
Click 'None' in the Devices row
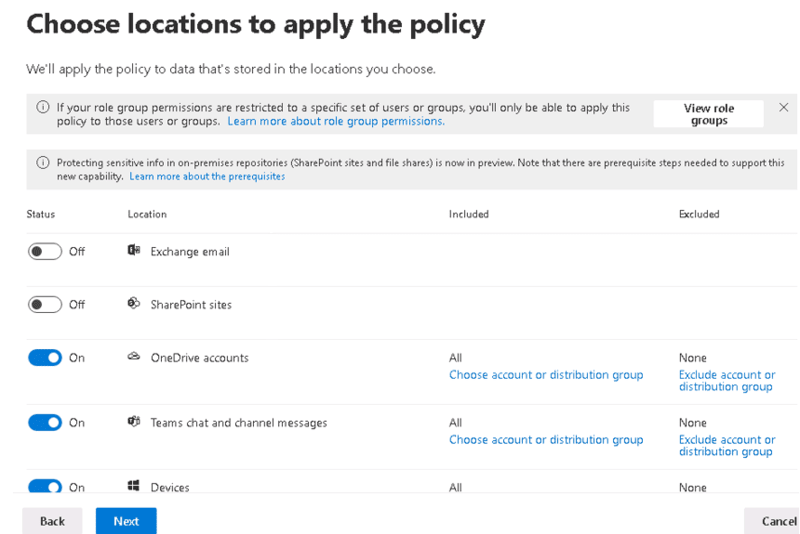tap(692, 488)
